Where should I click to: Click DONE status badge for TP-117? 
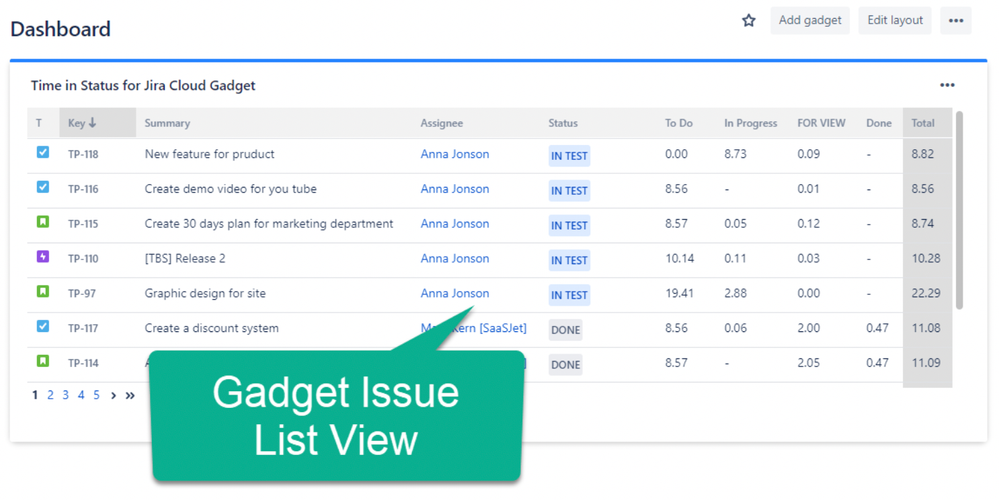click(566, 330)
